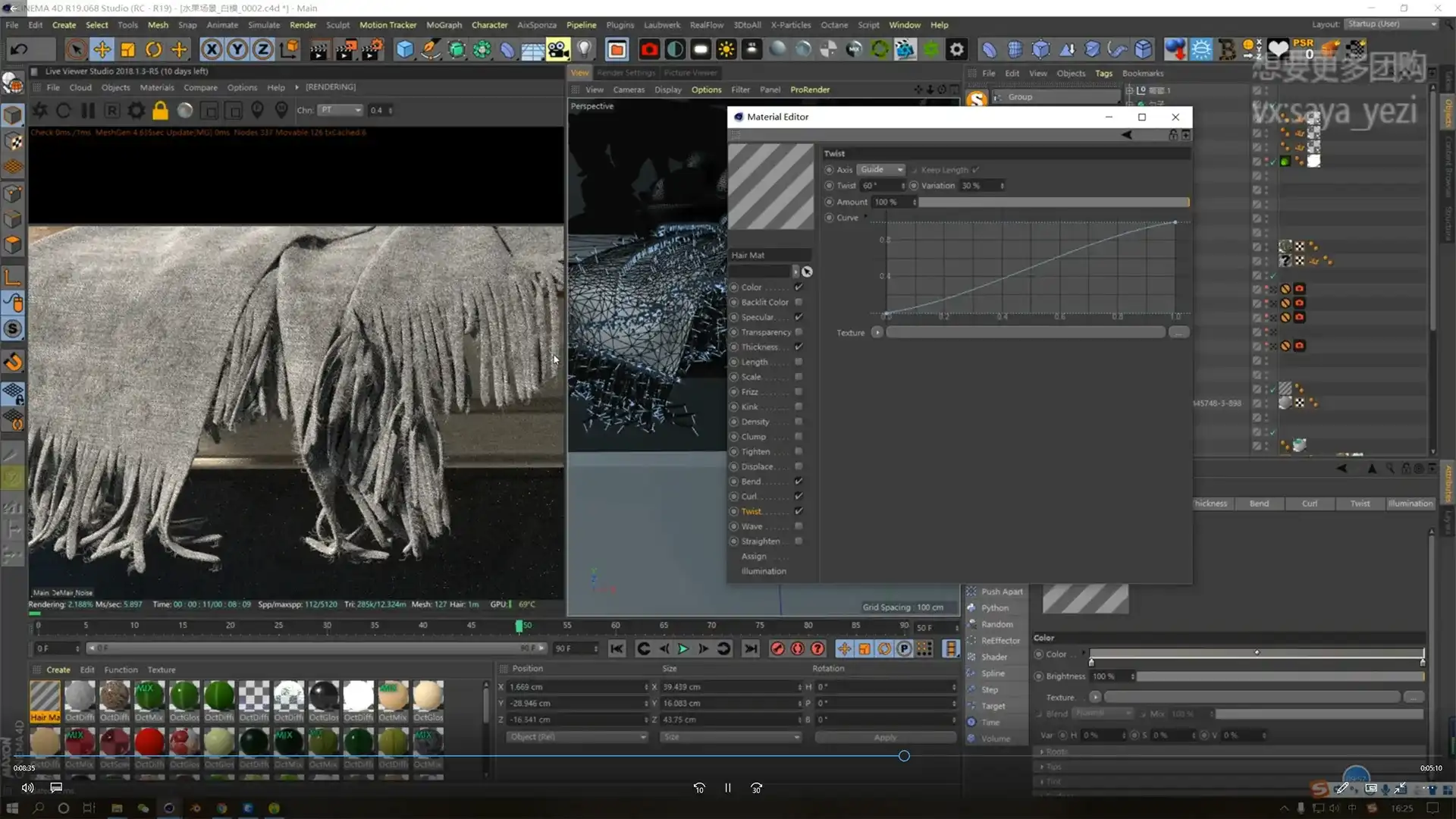Click the Shader effector icon
The height and width of the screenshot is (819, 1456).
(x=971, y=657)
